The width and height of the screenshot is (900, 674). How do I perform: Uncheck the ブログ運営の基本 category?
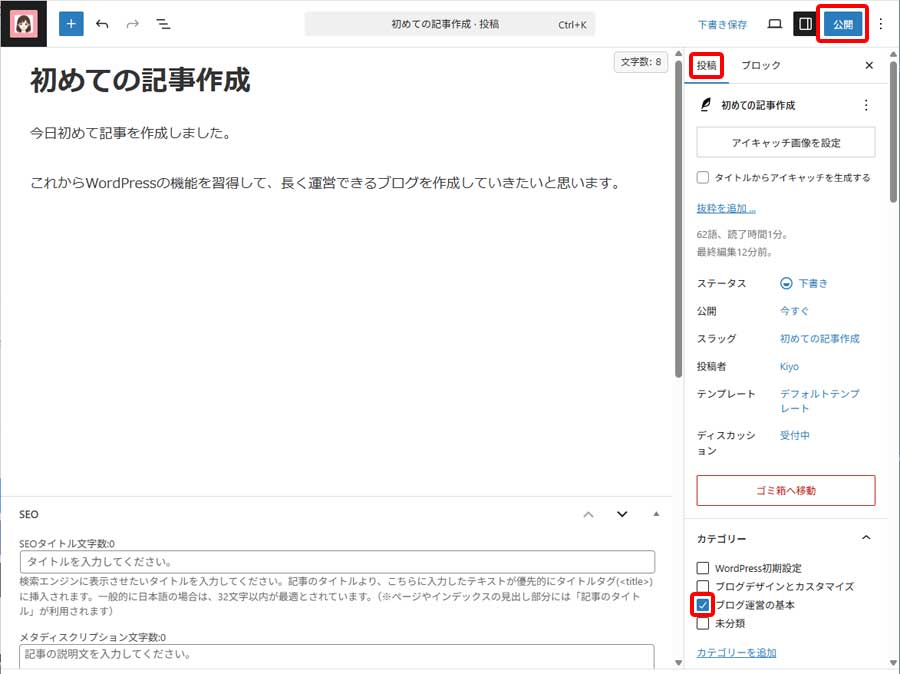703,604
